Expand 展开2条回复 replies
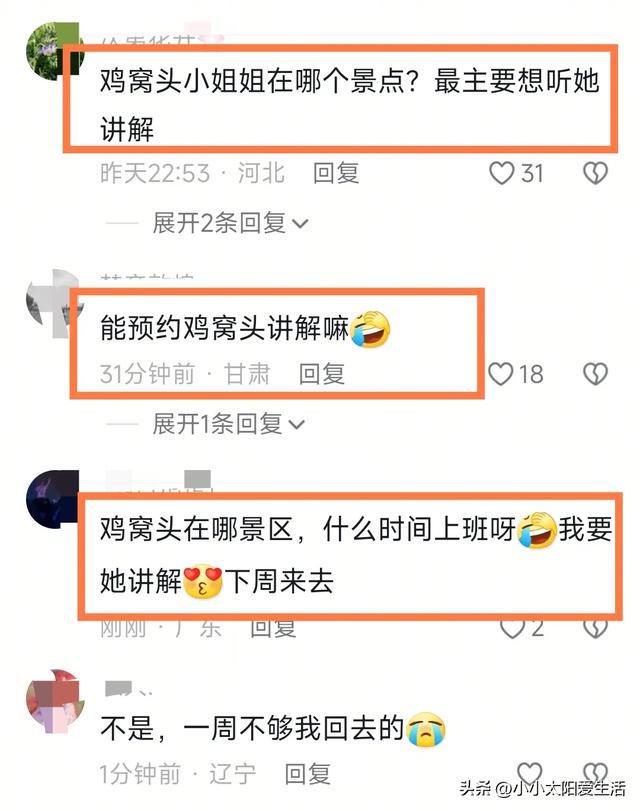 (230, 223)
